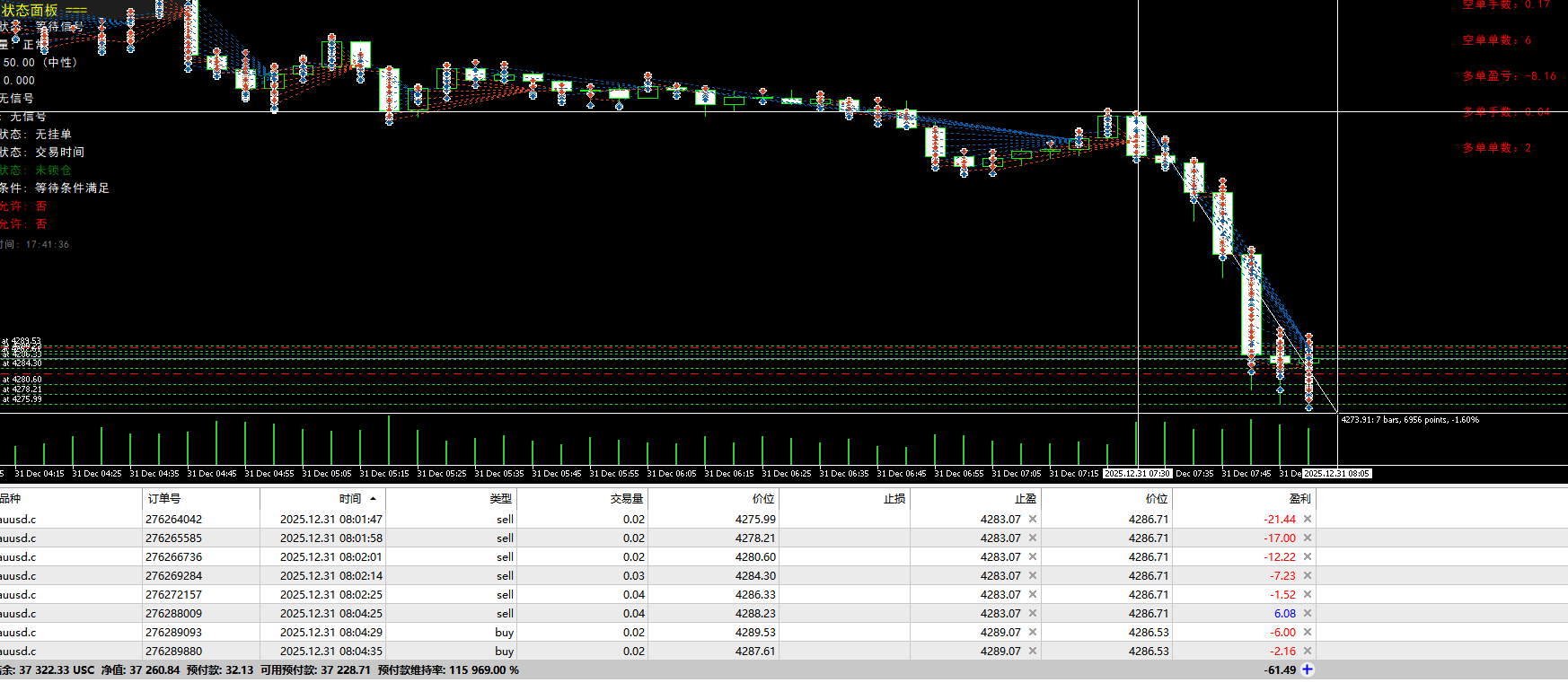Click the 31 Dec 06:05 time axis label
This screenshot has width=1568, height=700.
point(671,473)
